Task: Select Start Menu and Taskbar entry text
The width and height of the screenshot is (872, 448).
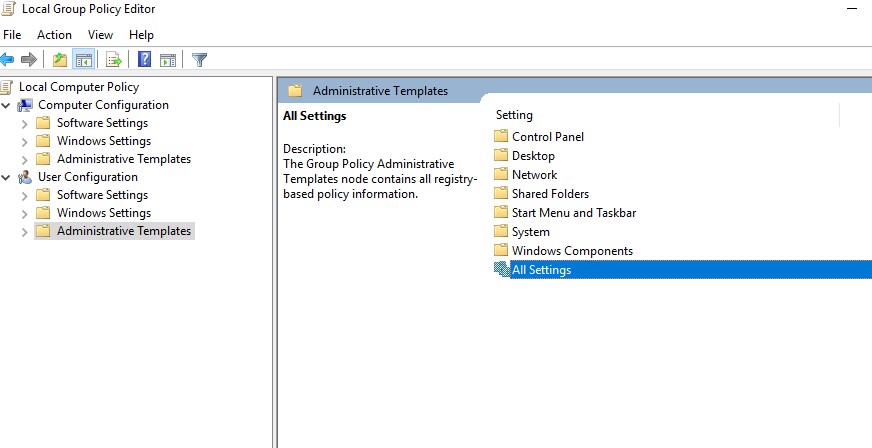Action: click(574, 212)
